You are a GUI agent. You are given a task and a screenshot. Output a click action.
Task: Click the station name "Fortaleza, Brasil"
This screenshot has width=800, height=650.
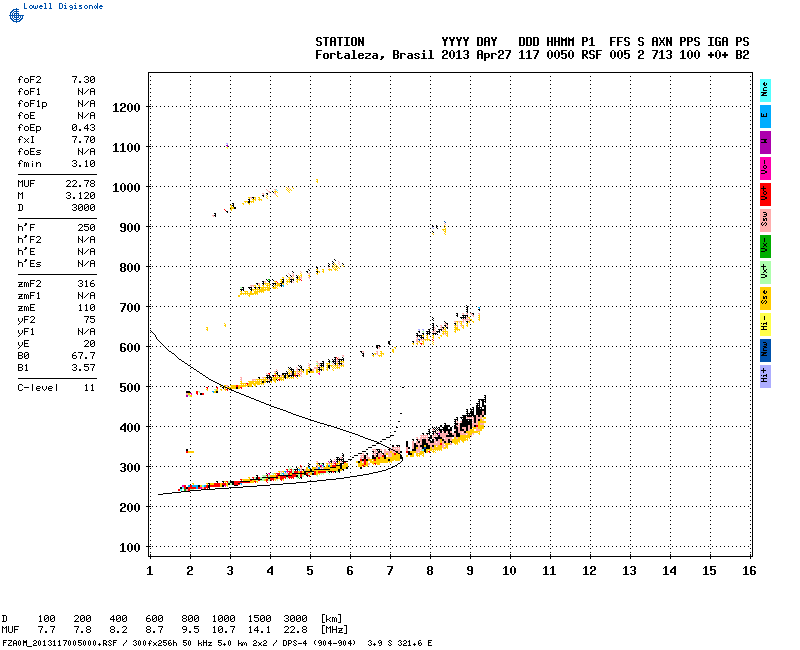(x=374, y=55)
